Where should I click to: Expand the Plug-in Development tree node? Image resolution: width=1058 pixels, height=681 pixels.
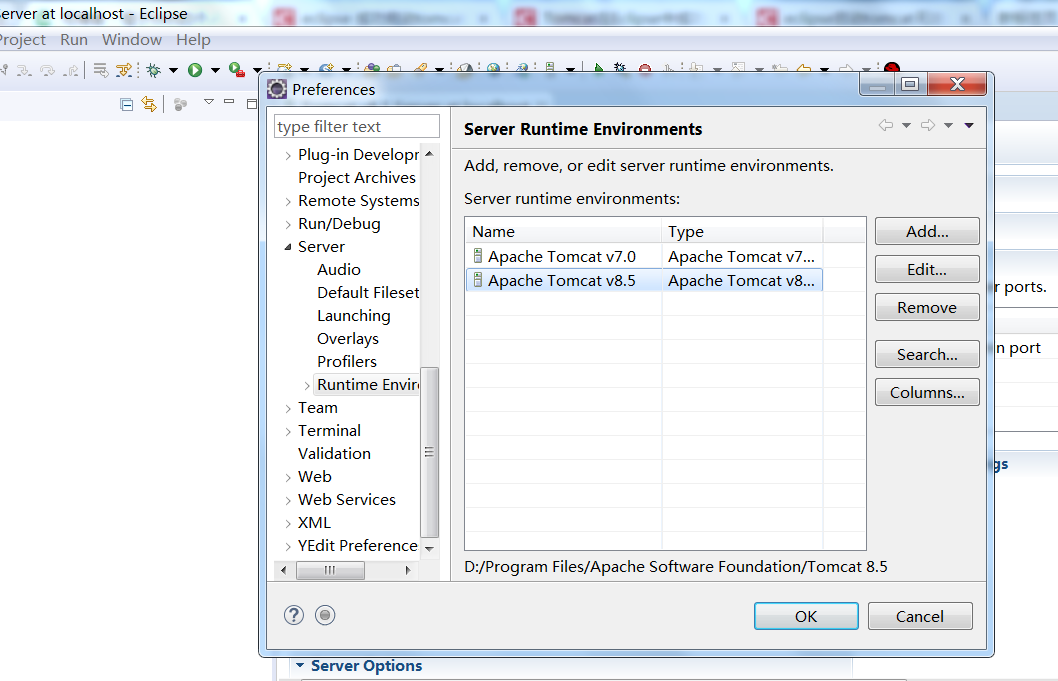(288, 155)
